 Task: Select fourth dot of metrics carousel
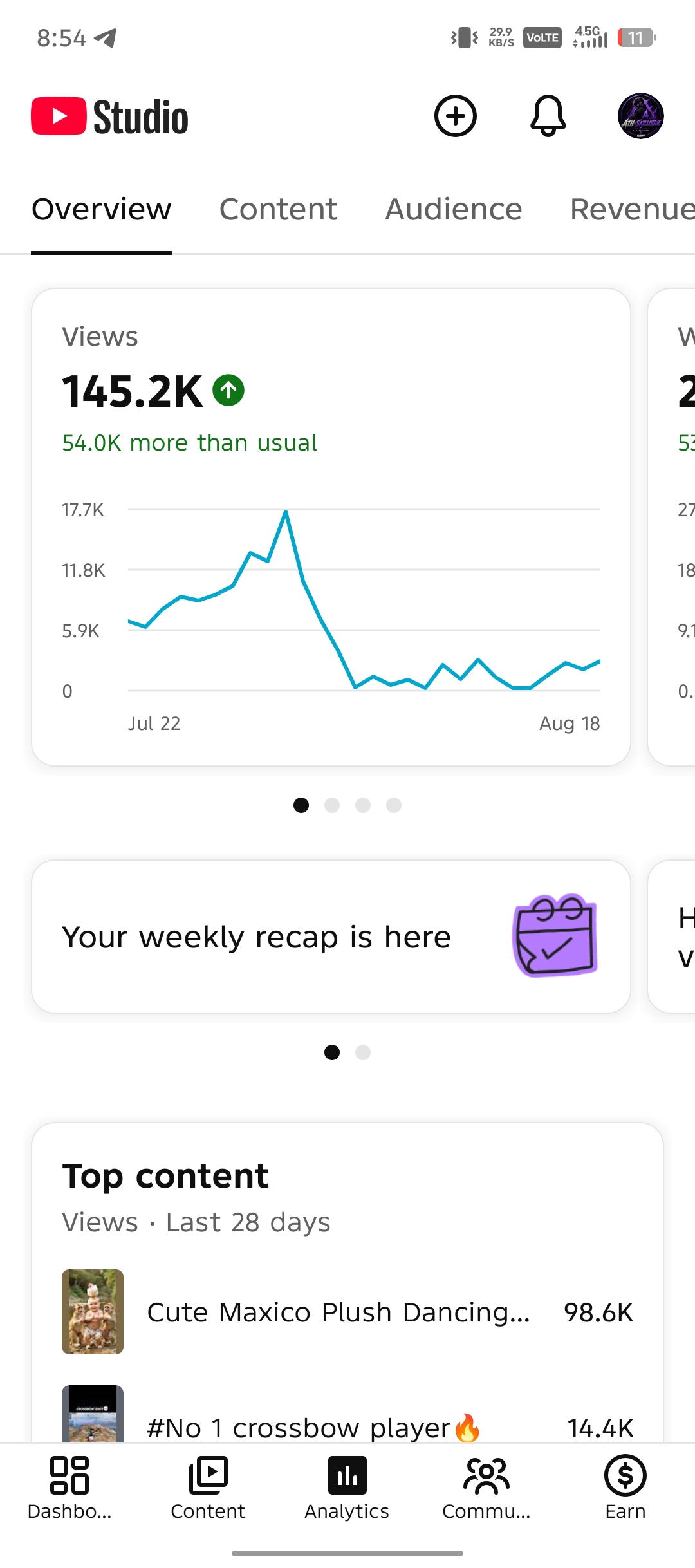point(394,805)
